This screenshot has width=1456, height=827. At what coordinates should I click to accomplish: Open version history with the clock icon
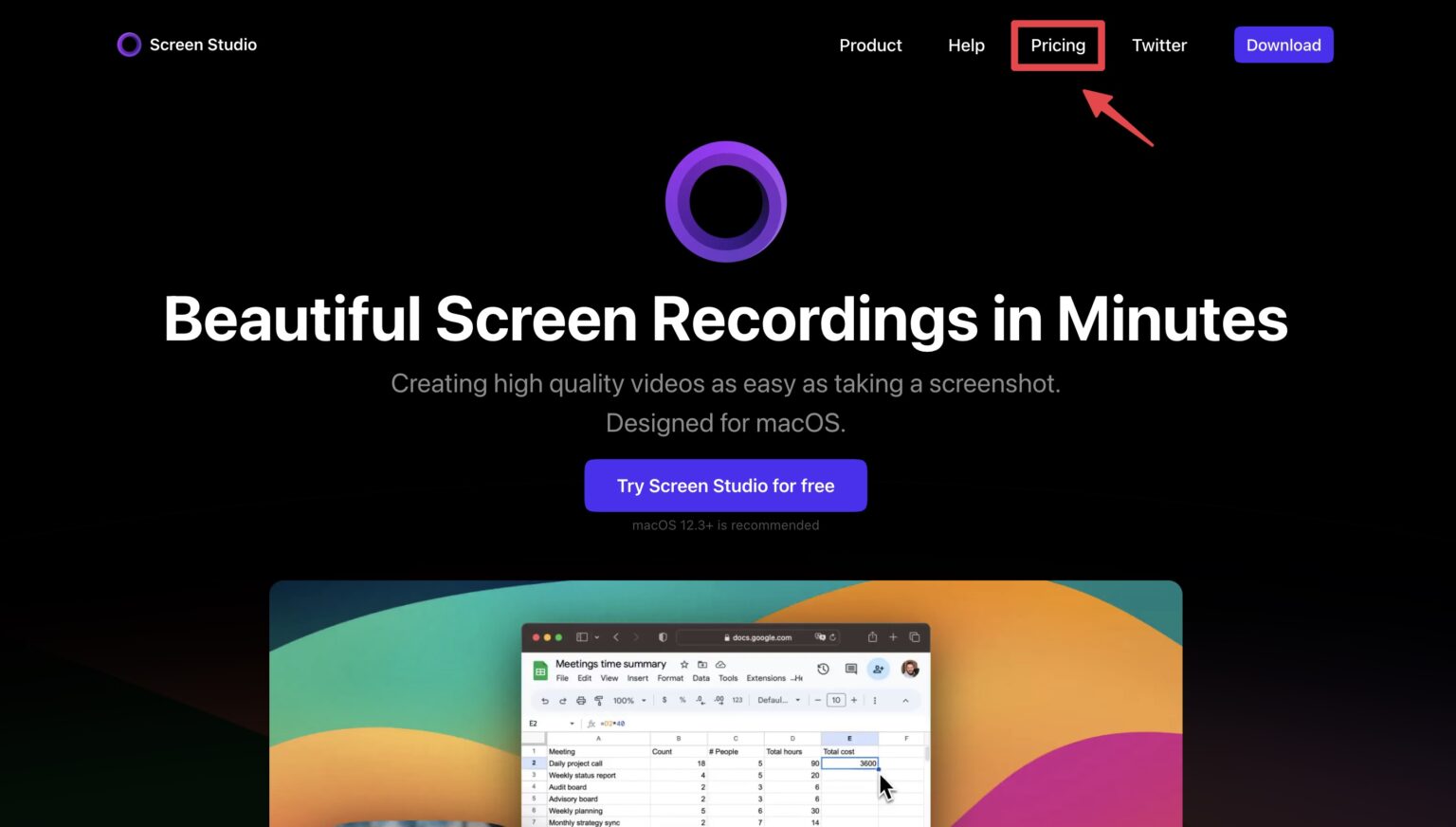[x=823, y=670]
